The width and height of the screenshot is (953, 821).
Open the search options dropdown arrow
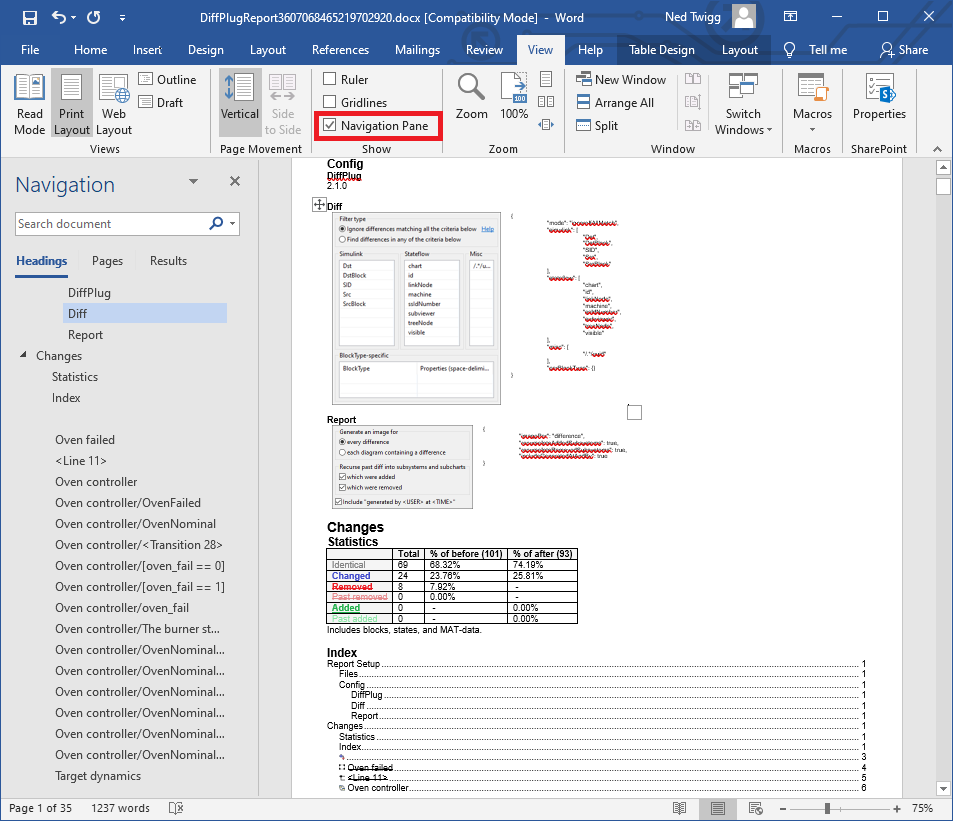(x=232, y=224)
